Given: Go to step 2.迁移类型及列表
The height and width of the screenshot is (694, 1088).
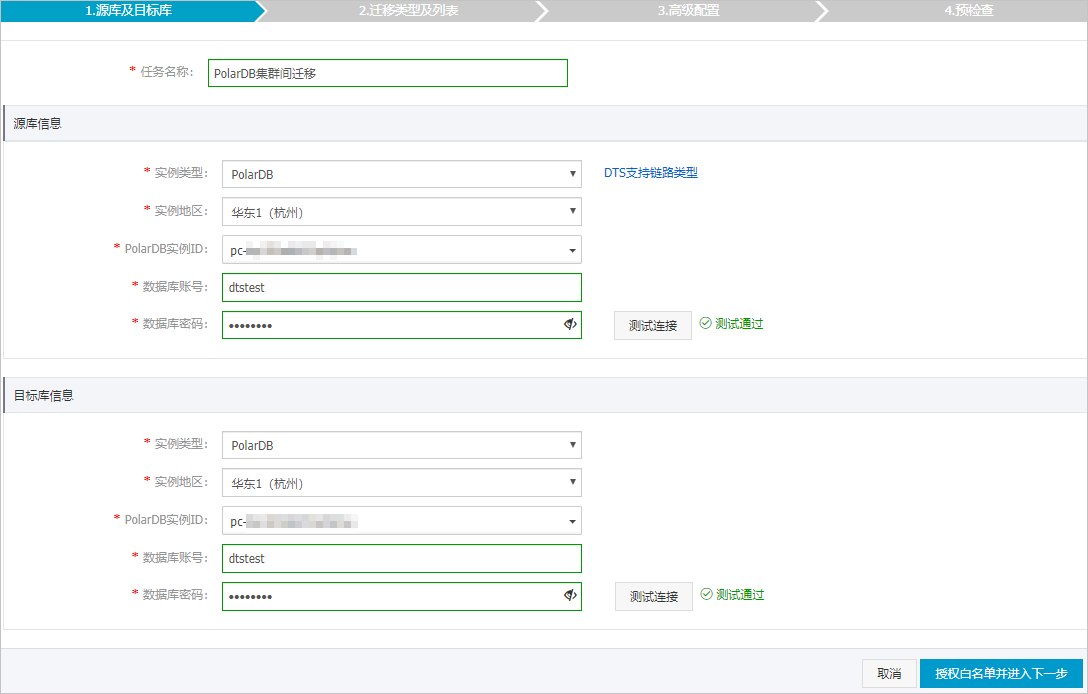Looking at the screenshot, I should click(408, 10).
